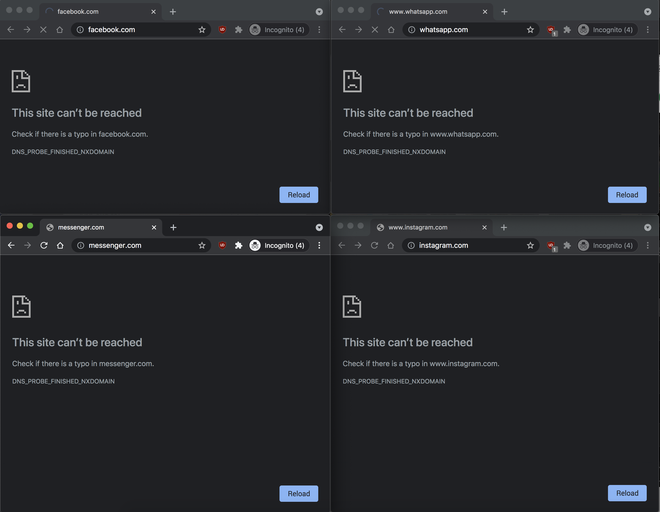The image size is (660, 512).
Task: Open three-dot menu in the messenger.com window
Action: [319, 245]
